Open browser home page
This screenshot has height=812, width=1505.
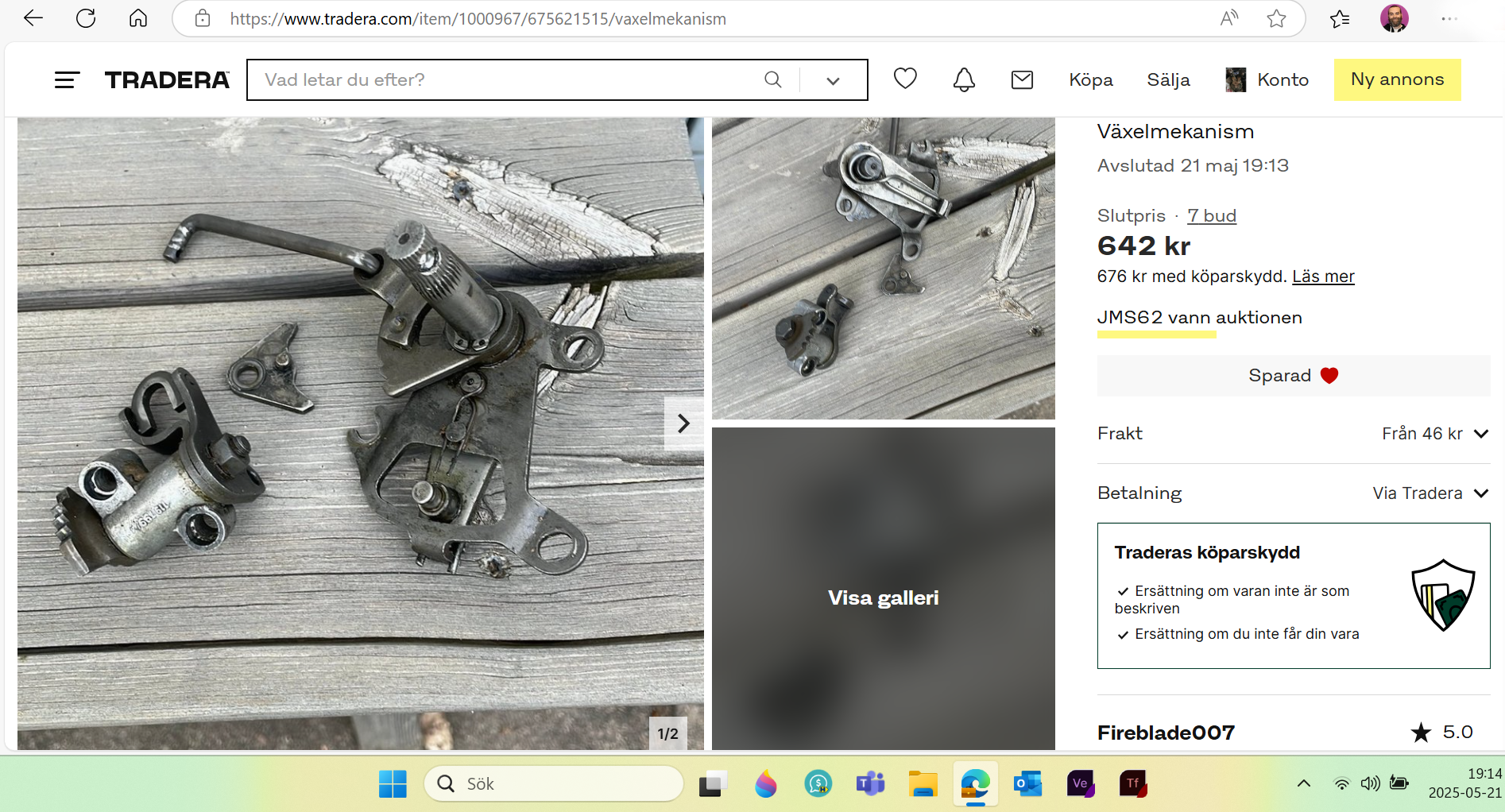pyautogui.click(x=138, y=18)
